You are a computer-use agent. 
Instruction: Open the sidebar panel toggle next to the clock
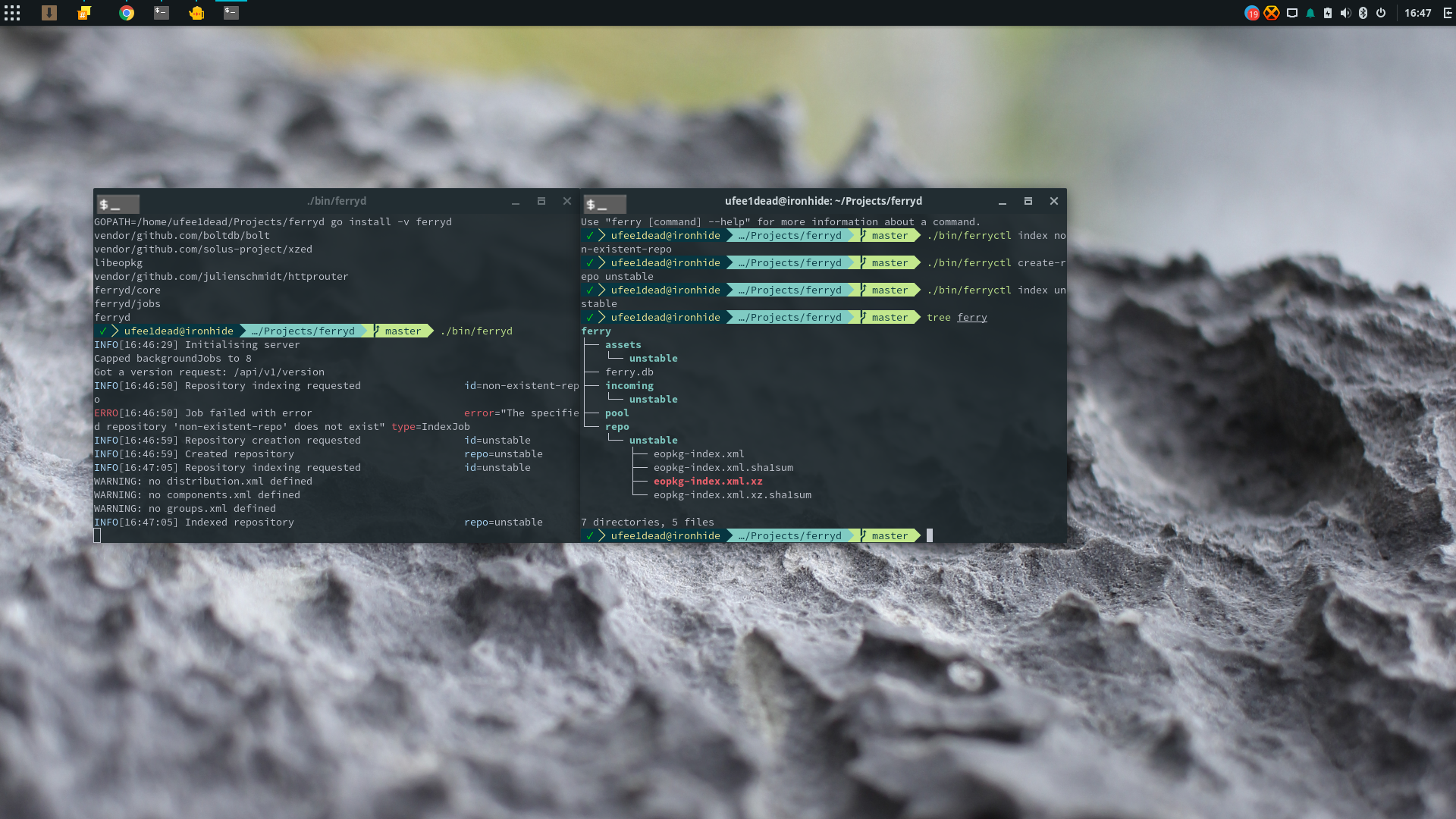(1448, 13)
